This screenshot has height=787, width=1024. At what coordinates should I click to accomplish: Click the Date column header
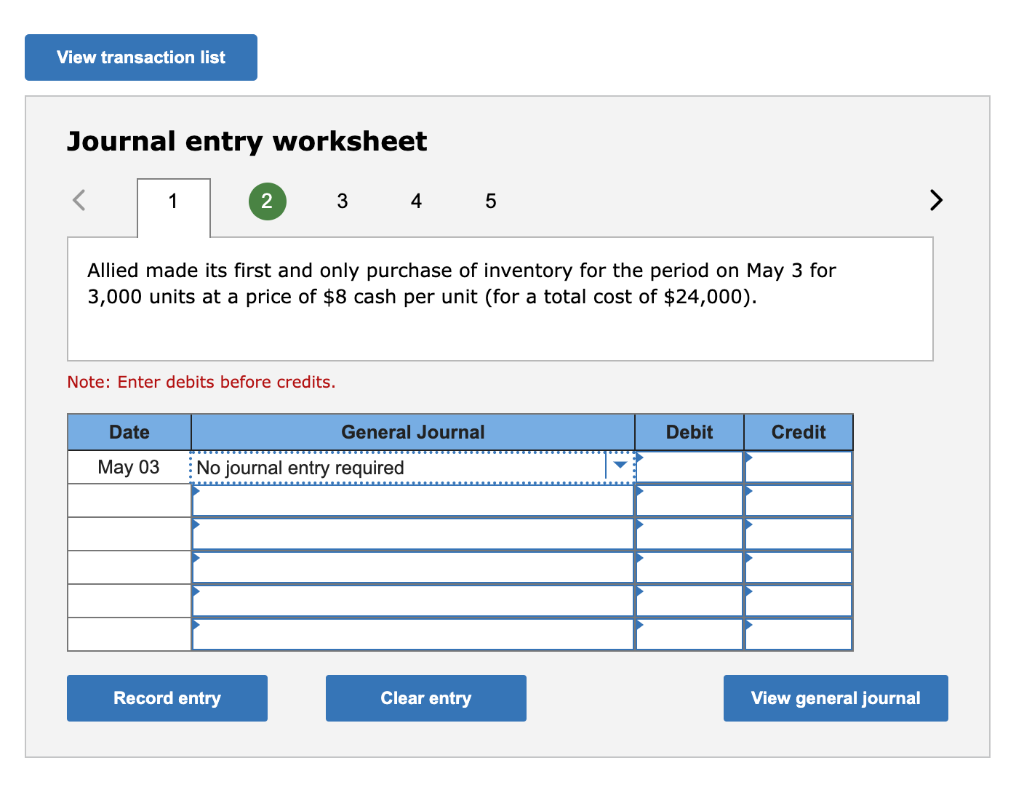pos(129,432)
